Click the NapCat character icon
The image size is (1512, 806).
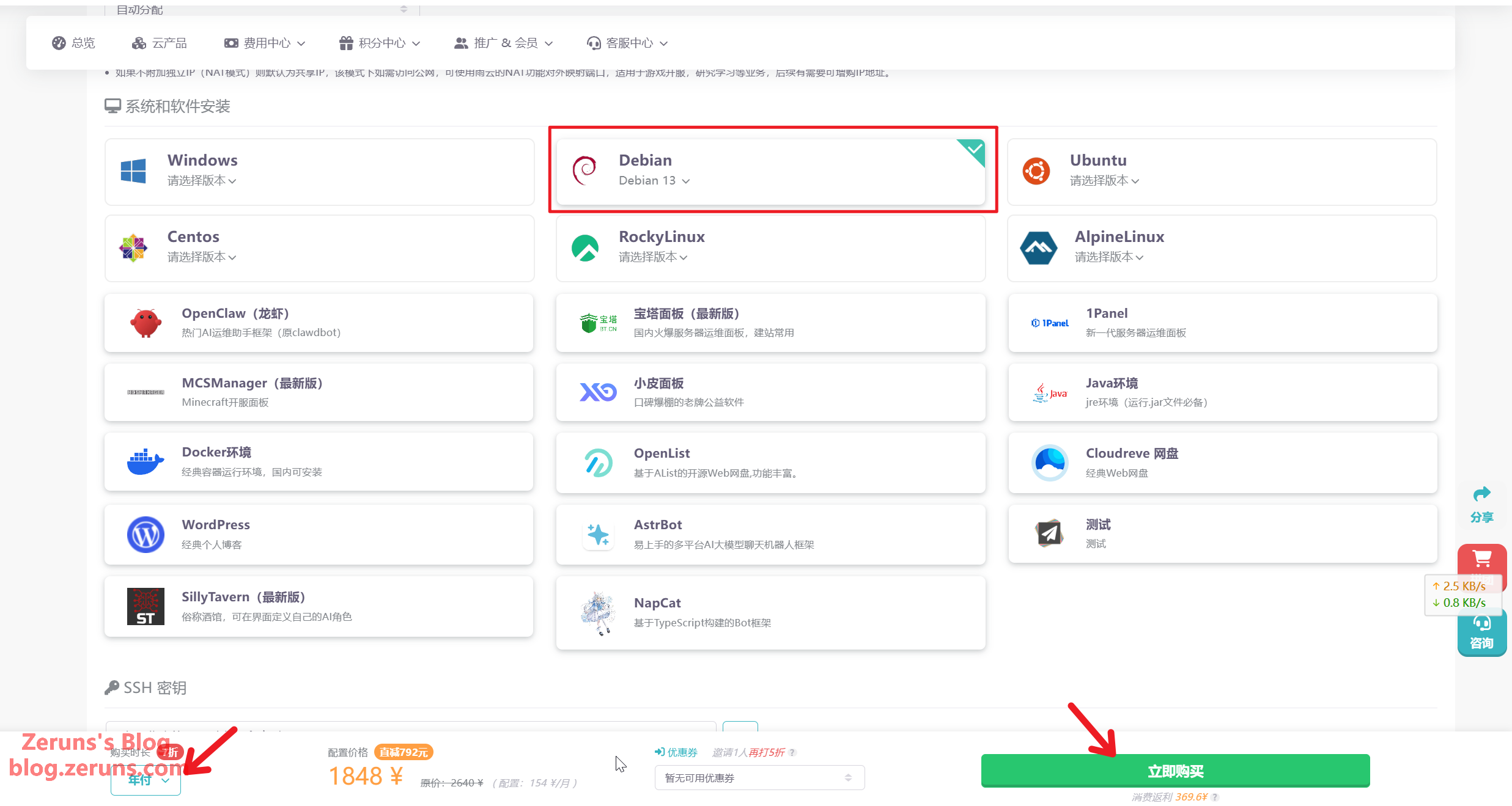coord(597,613)
